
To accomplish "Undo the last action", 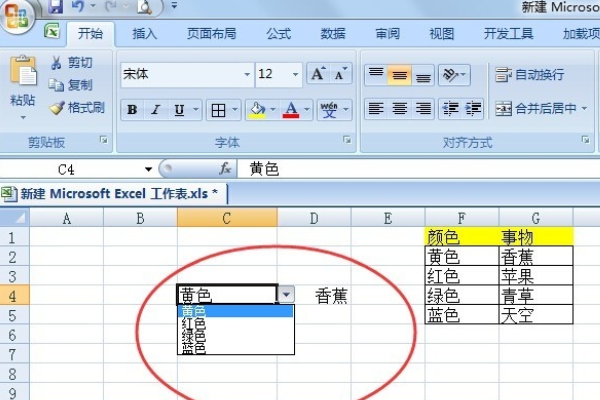I will 78,6.
